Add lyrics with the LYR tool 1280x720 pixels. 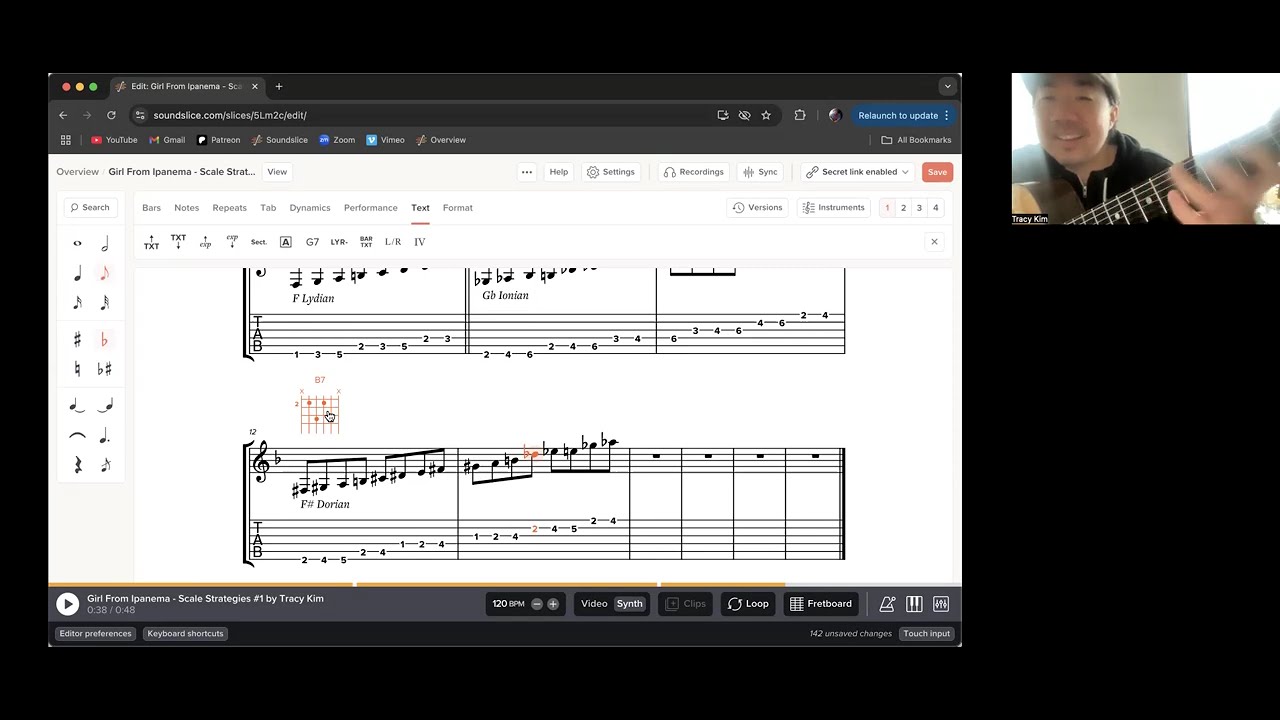(339, 242)
